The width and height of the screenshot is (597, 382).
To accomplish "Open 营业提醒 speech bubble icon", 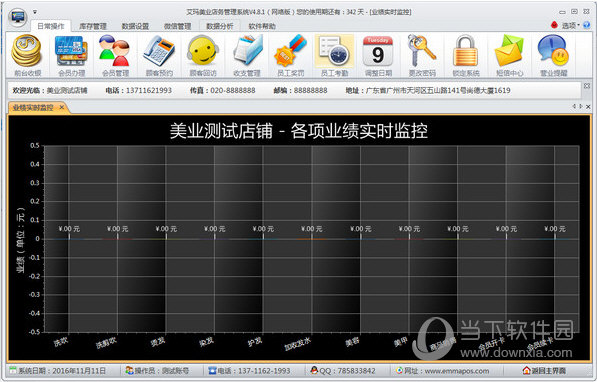I will click(x=553, y=56).
